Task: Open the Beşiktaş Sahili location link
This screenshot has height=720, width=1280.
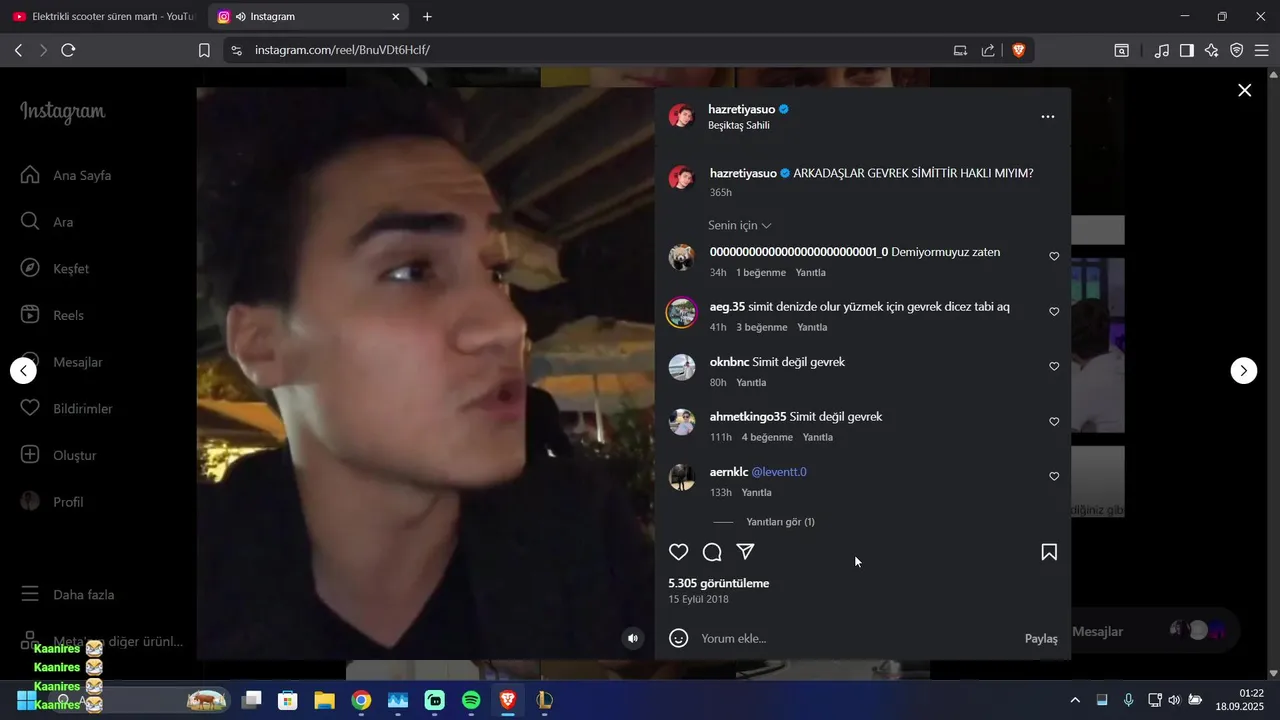Action: [x=739, y=125]
